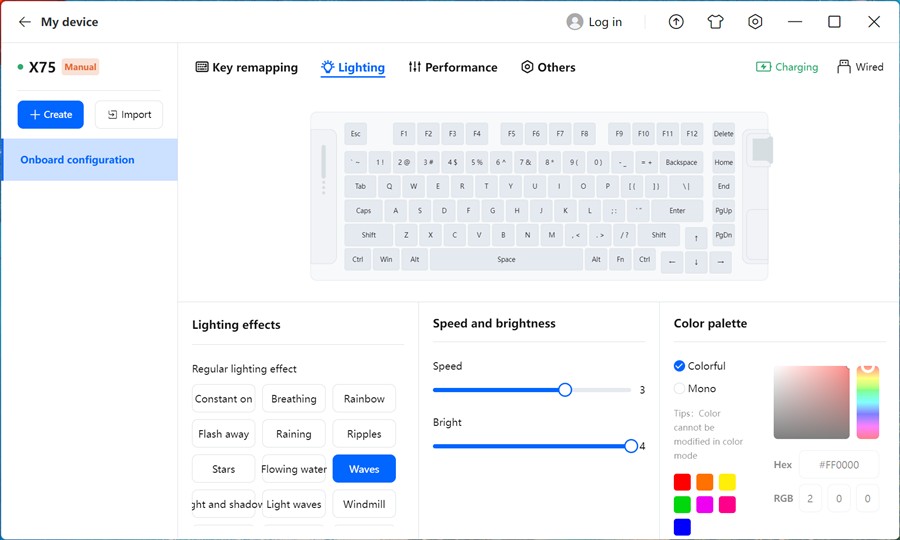The image size is (900, 540).
Task: Open the hexagon settings icon
Action: [755, 22]
